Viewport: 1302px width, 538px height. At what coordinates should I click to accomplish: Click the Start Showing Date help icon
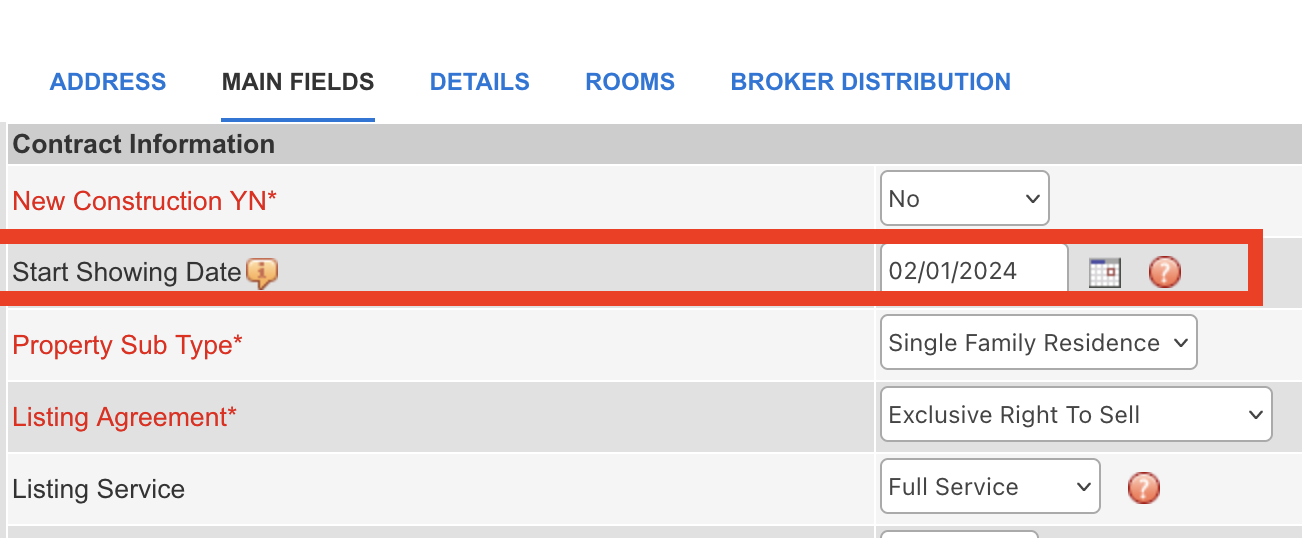point(1165,272)
